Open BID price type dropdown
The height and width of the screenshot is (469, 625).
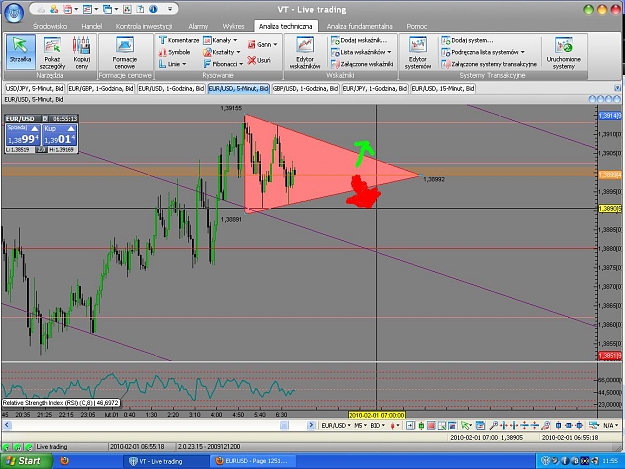pos(377,426)
